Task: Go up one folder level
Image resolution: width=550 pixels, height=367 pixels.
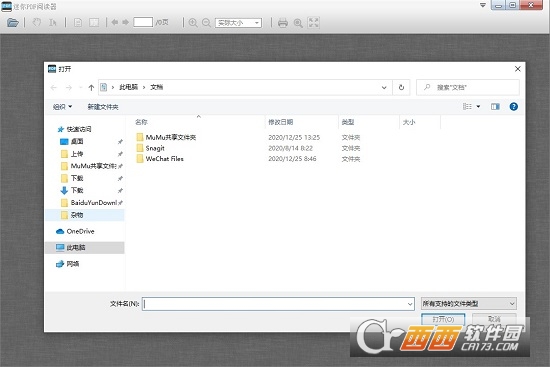Action: pos(91,87)
